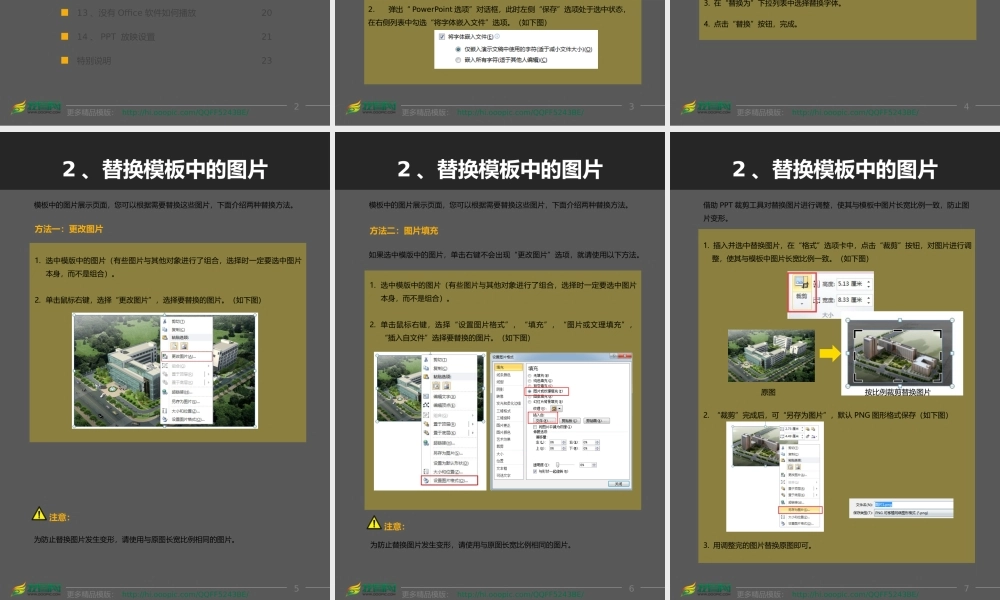The height and width of the screenshot is (600, 1000).
Task: Click the TOC row 13、没有 Office 软件如何播放
Action: point(166,13)
